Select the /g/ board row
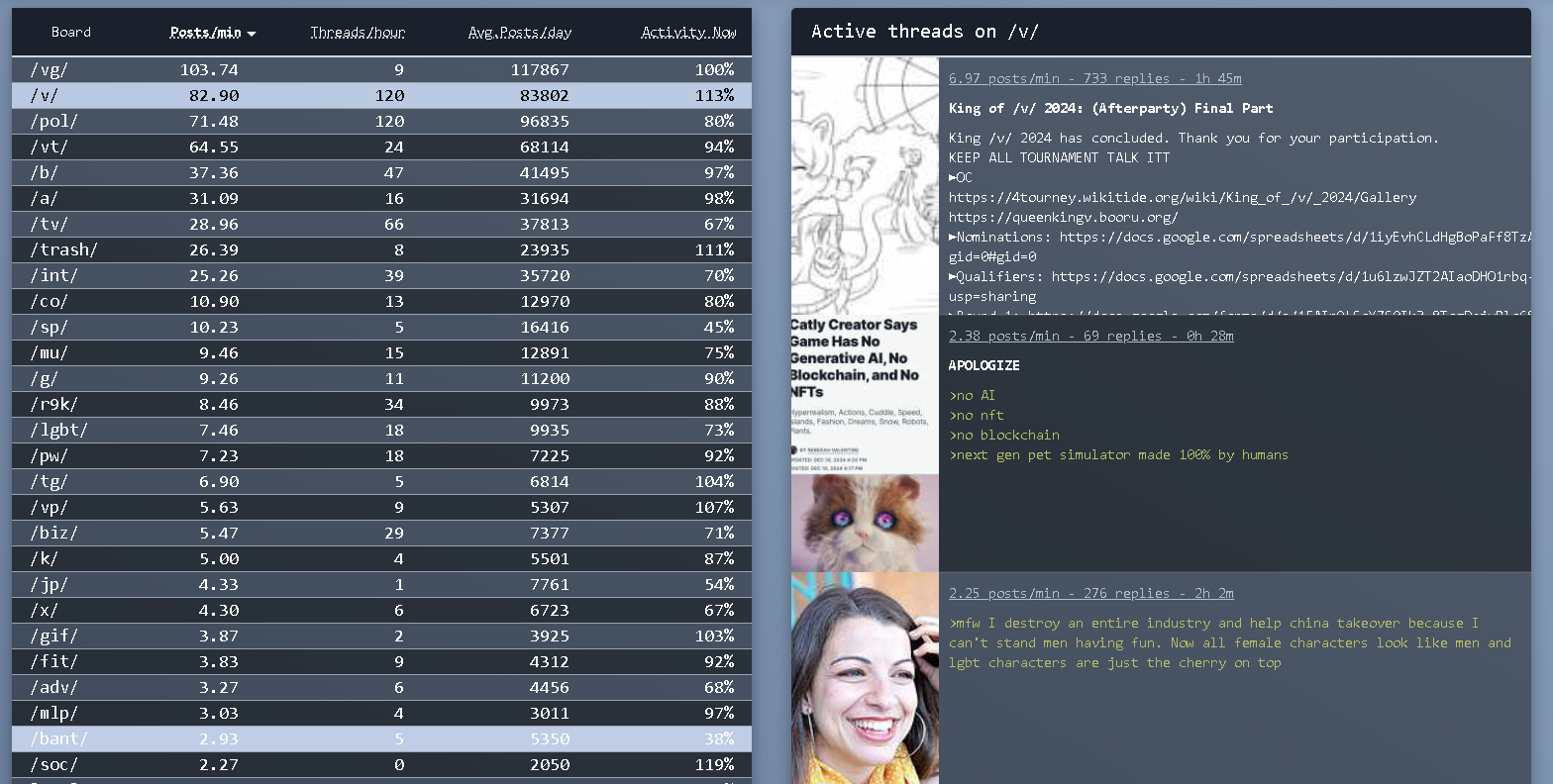The height and width of the screenshot is (784, 1553). [381, 379]
